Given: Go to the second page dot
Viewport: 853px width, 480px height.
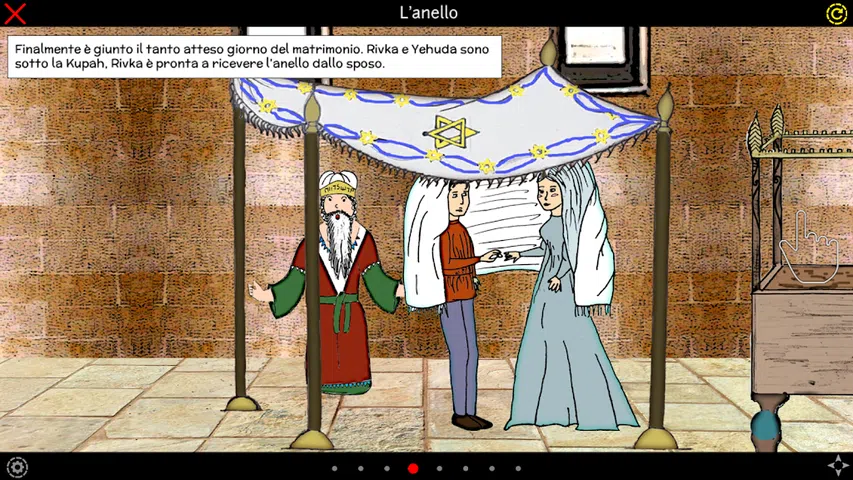Looking at the screenshot, I should point(361,468).
